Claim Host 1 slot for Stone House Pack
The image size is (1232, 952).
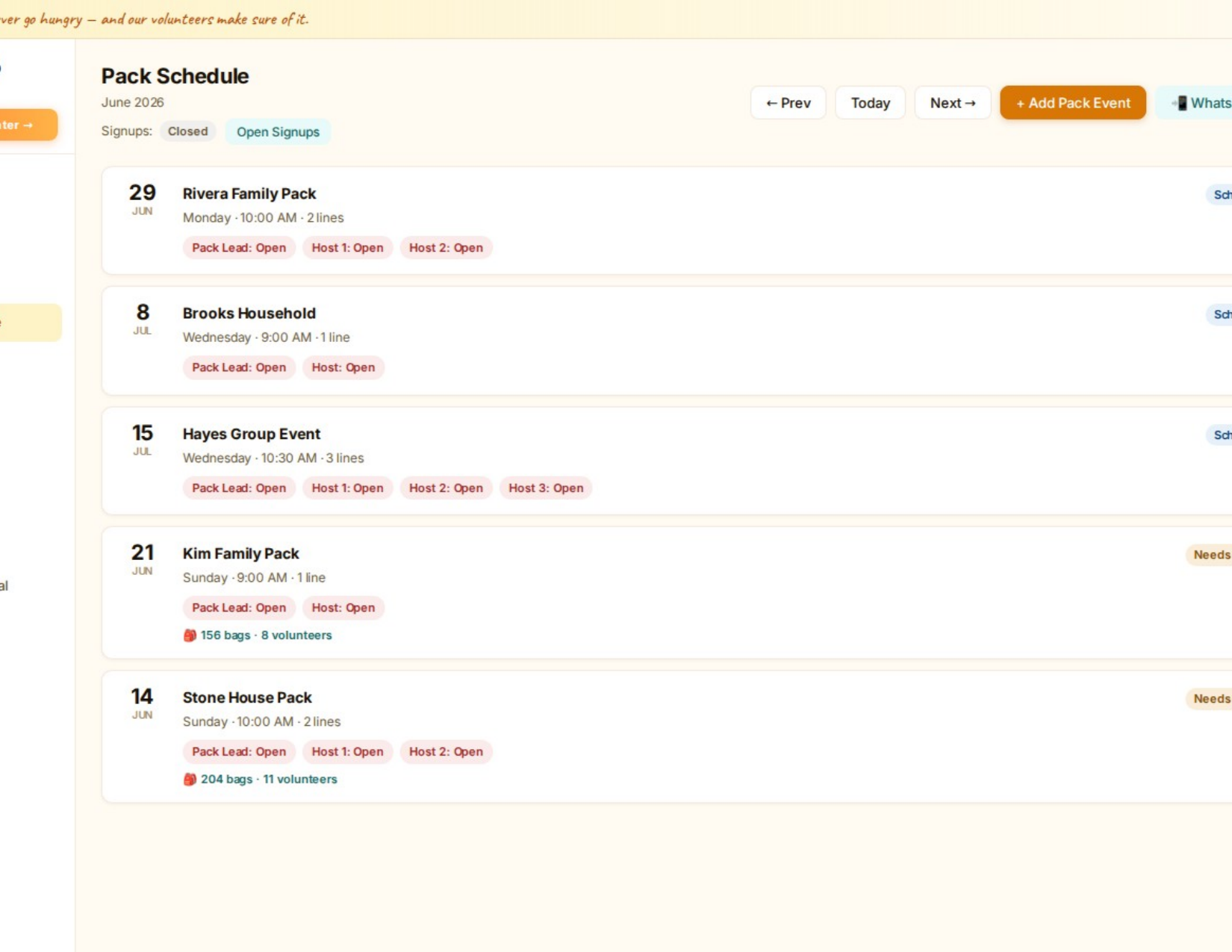point(347,752)
